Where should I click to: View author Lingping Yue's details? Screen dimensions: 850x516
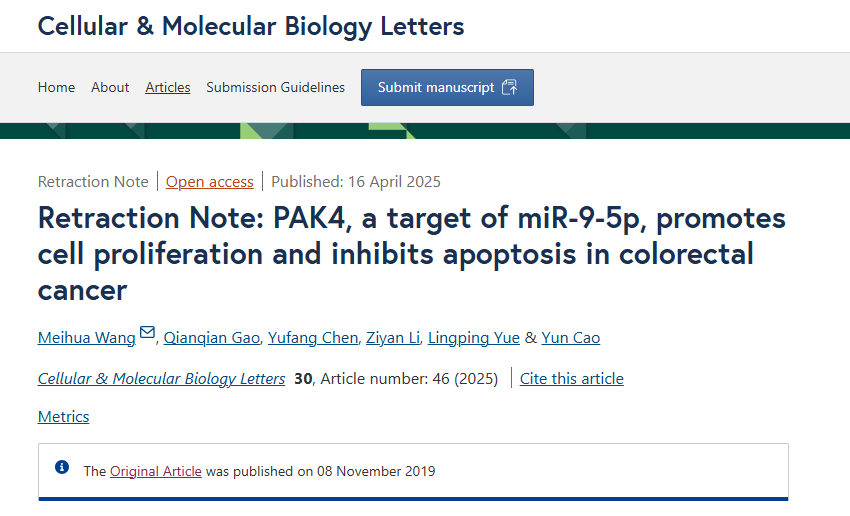(474, 338)
